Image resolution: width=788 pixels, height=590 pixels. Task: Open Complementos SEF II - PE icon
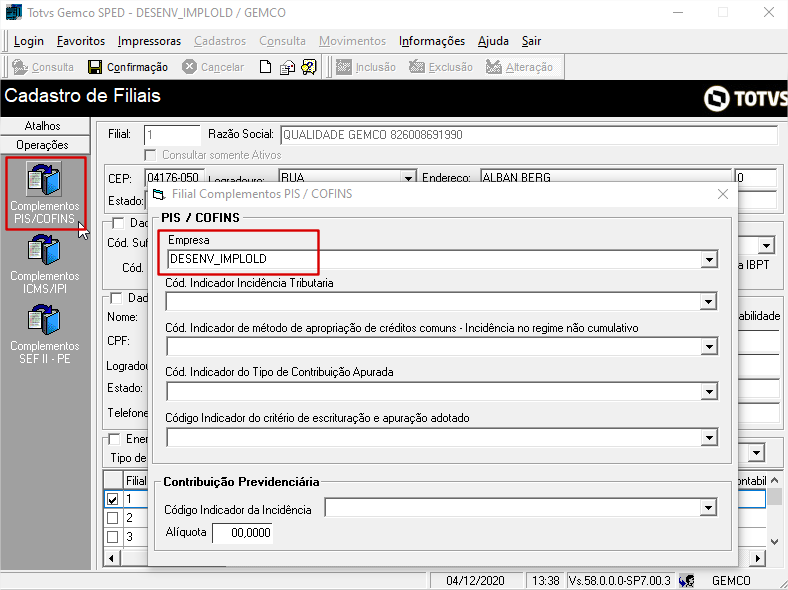point(44,320)
